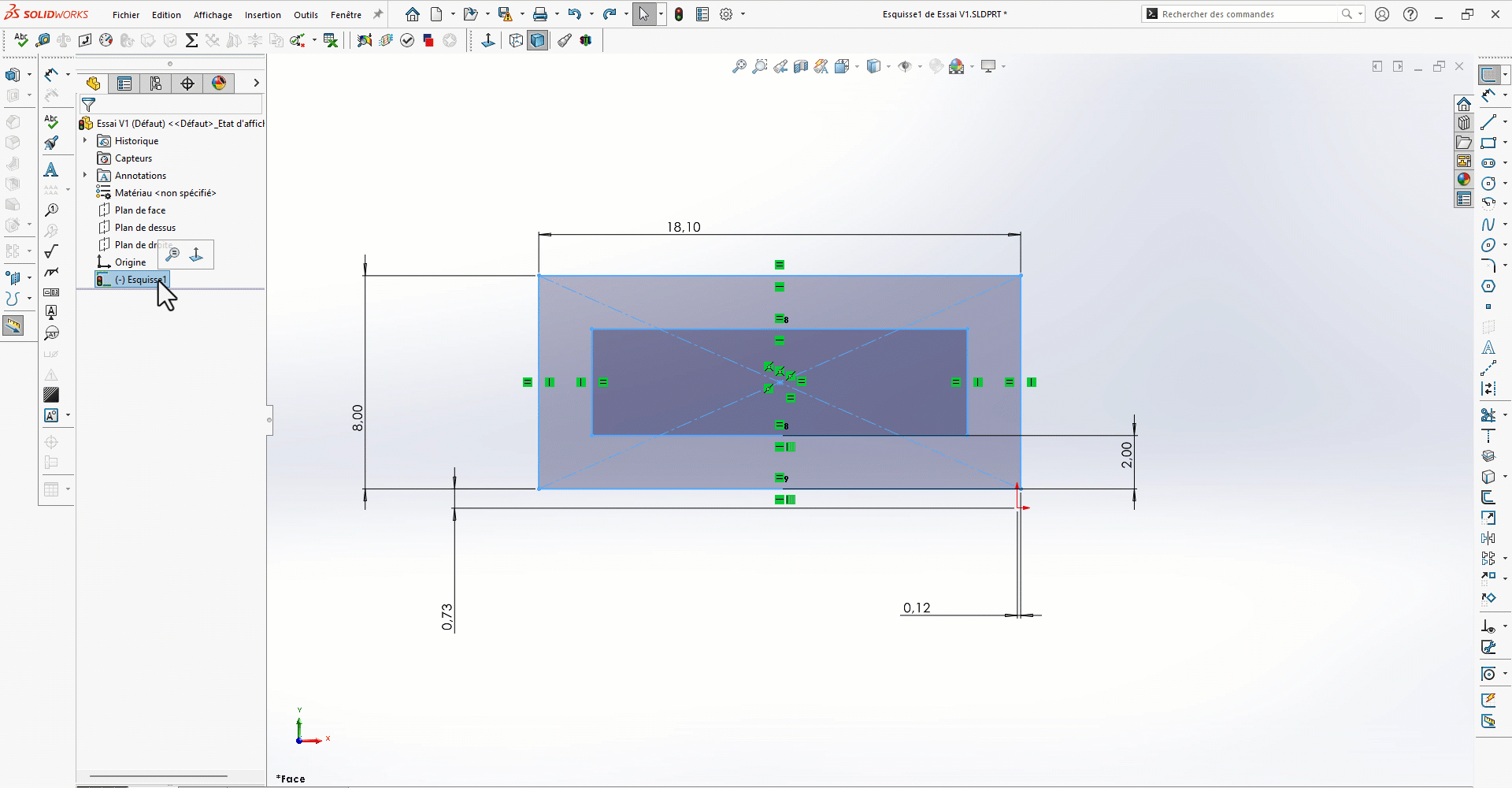Select Plan de dessus in the tree
The width and height of the screenshot is (1512, 788).
coord(137,228)
